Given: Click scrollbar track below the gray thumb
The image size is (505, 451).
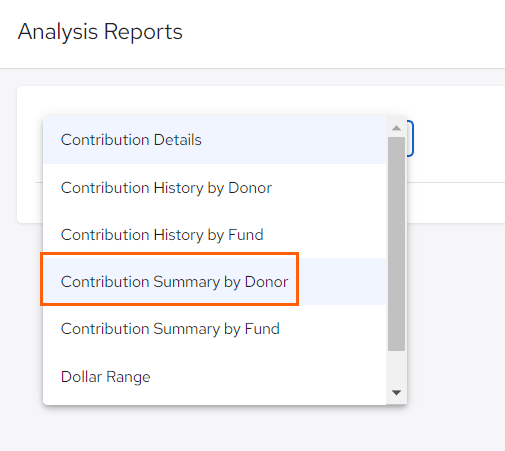Looking at the screenshot, I should pos(396,368).
